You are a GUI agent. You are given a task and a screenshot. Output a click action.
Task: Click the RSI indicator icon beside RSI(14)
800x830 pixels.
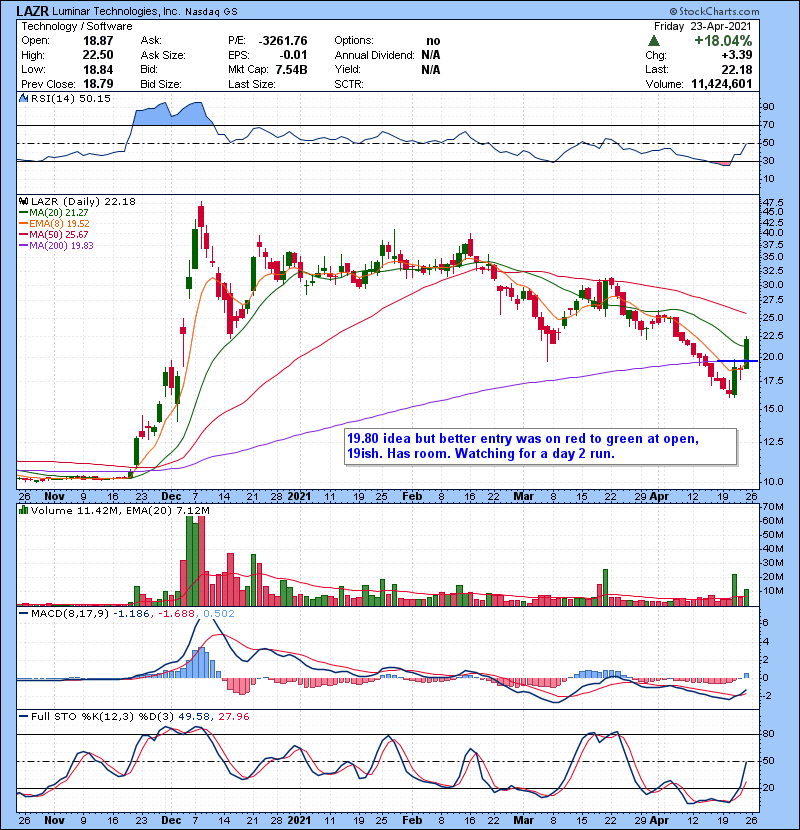click(x=23, y=98)
